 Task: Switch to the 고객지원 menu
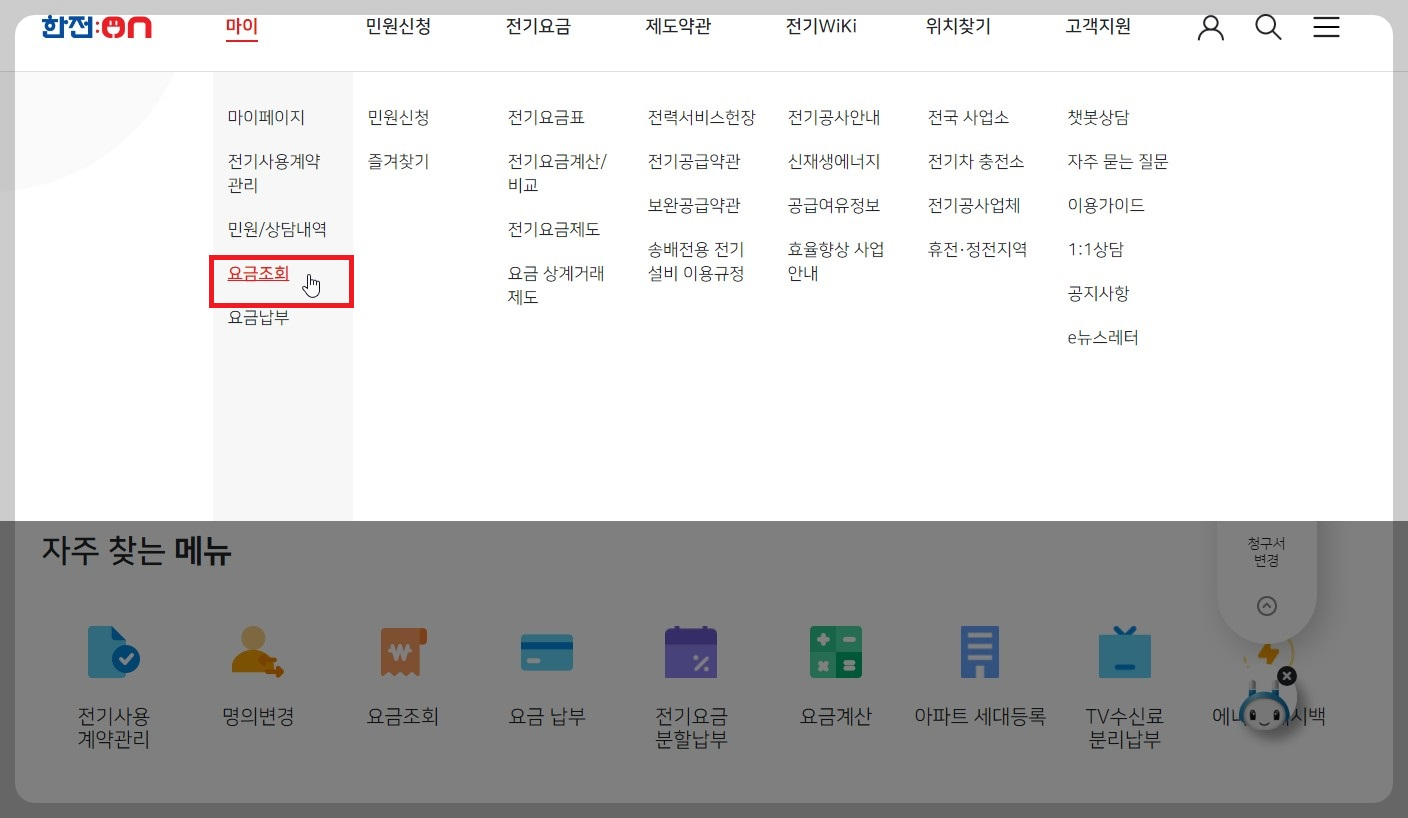[x=1100, y=27]
